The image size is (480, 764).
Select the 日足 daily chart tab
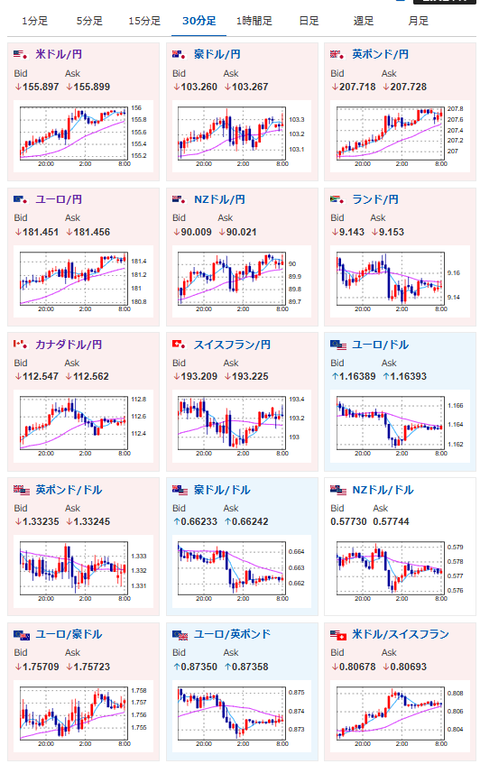tap(308, 21)
